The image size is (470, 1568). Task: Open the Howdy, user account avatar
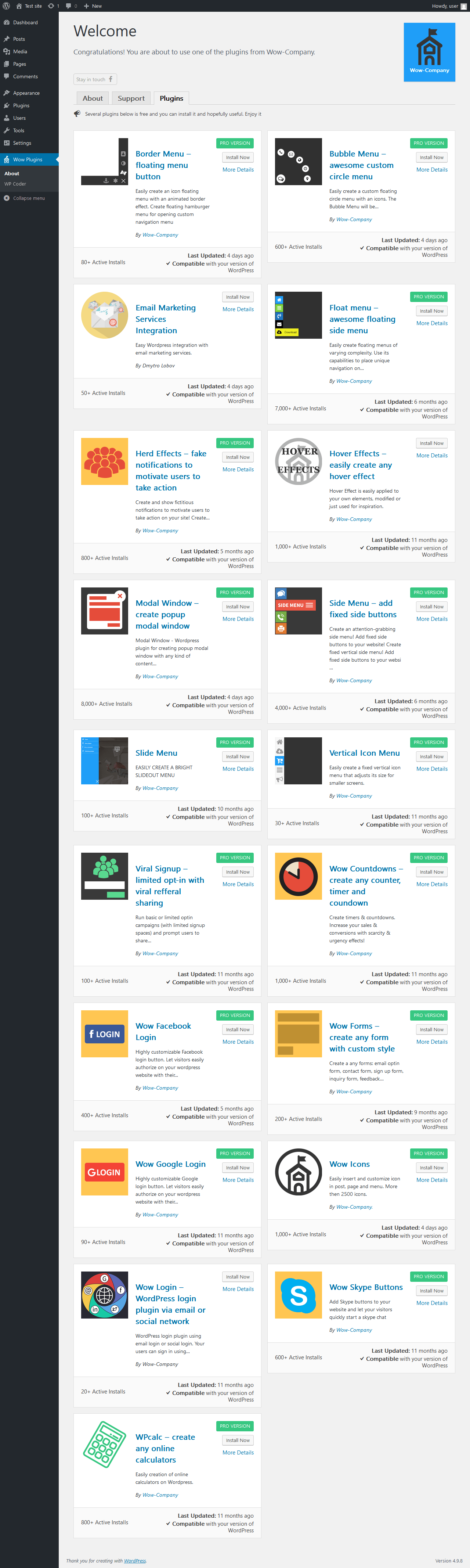pos(464,6)
